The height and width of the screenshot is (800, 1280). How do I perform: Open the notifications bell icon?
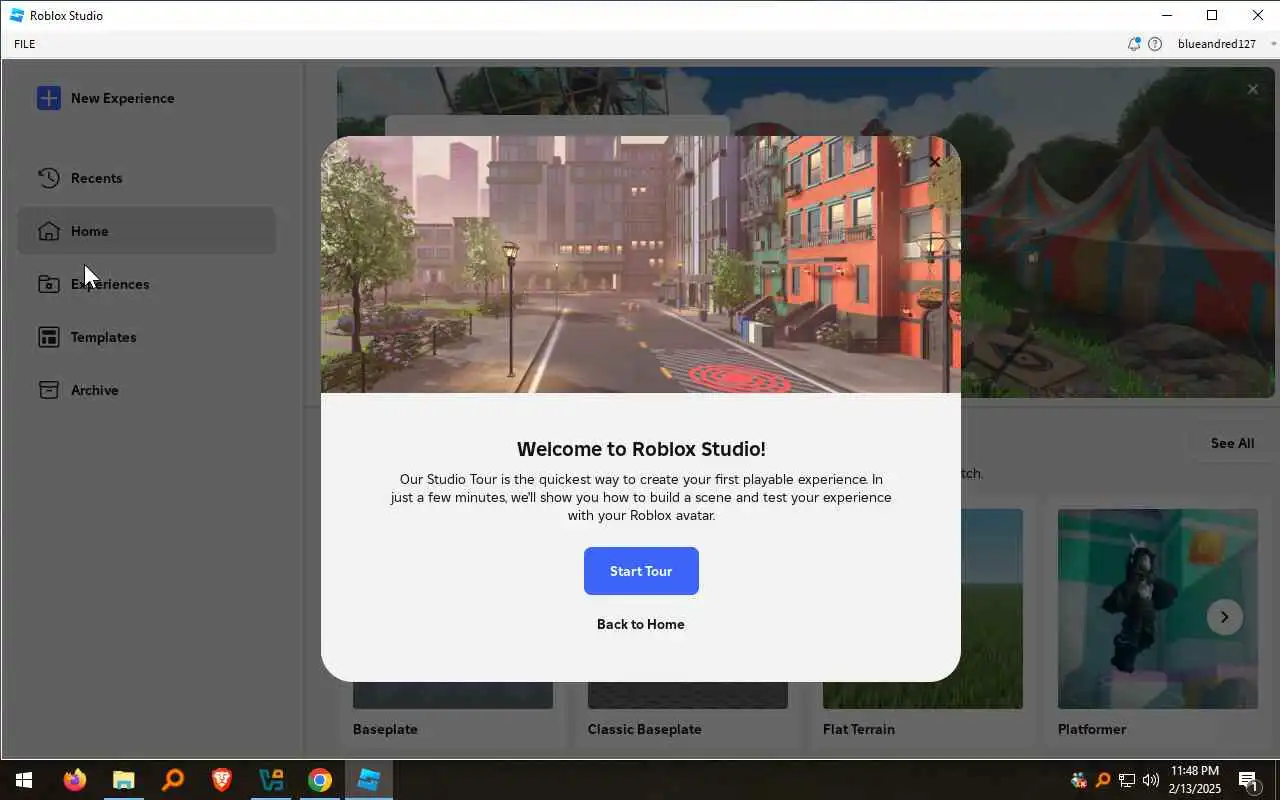coord(1134,44)
